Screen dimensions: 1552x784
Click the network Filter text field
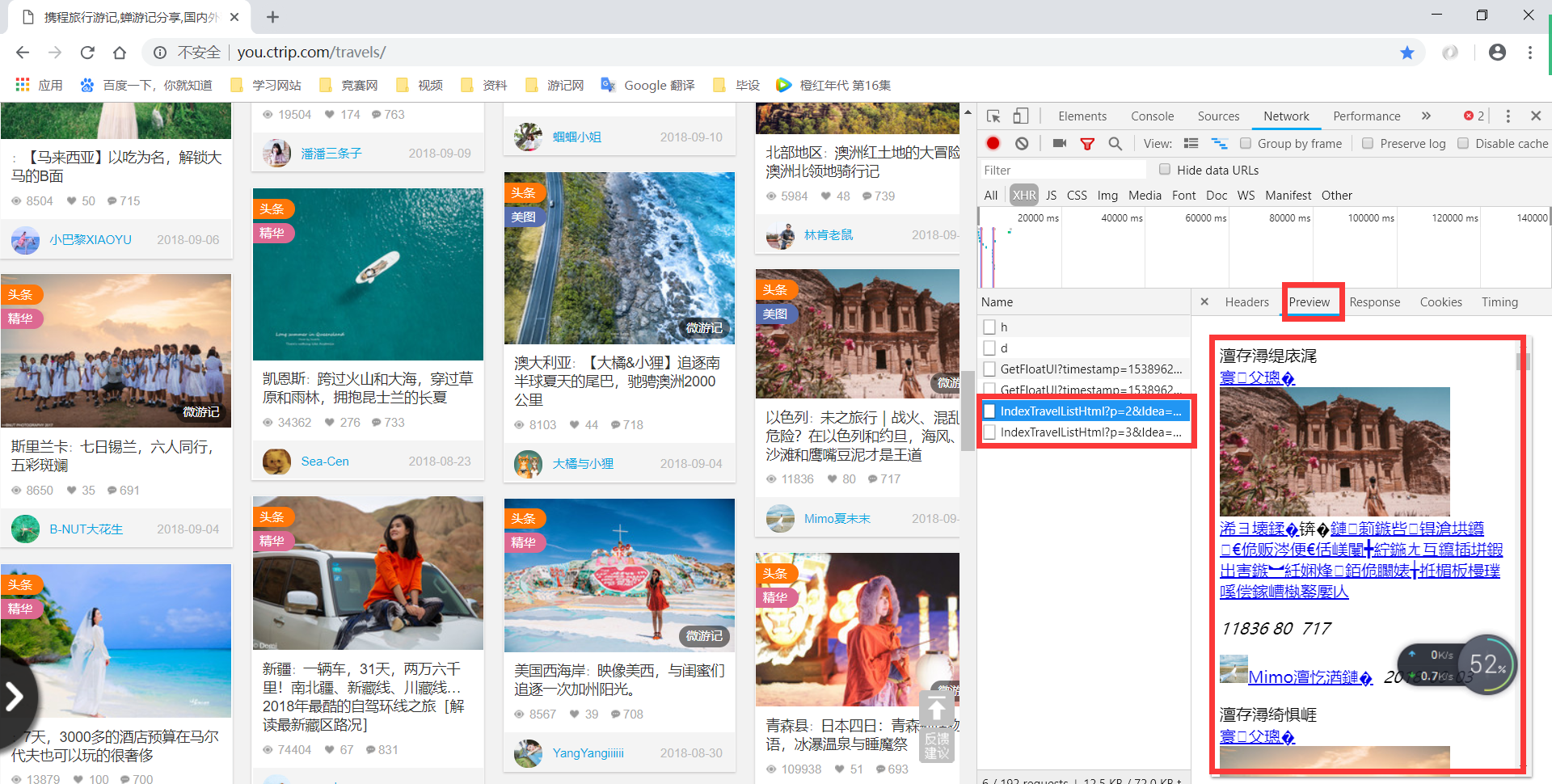pos(1063,170)
